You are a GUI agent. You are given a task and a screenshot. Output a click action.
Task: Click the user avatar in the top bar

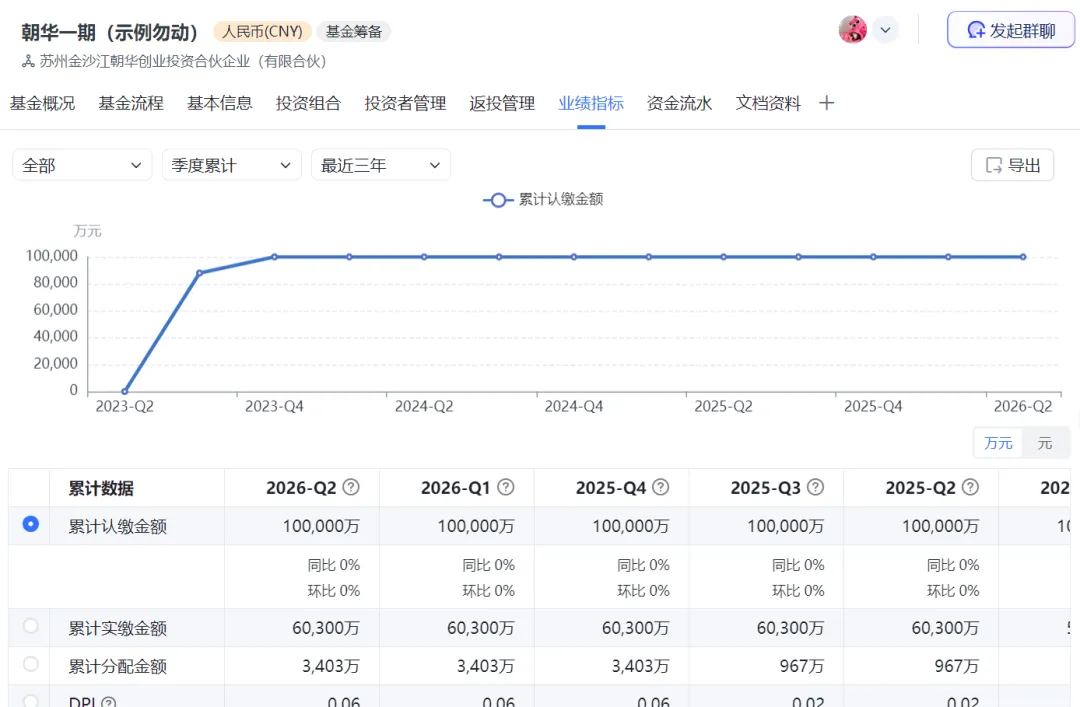coord(853,29)
